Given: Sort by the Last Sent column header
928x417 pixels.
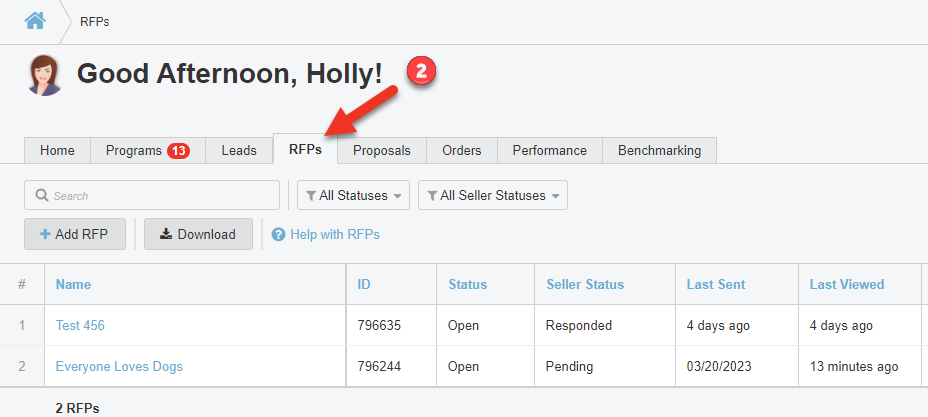Looking at the screenshot, I should pyautogui.click(x=716, y=285).
